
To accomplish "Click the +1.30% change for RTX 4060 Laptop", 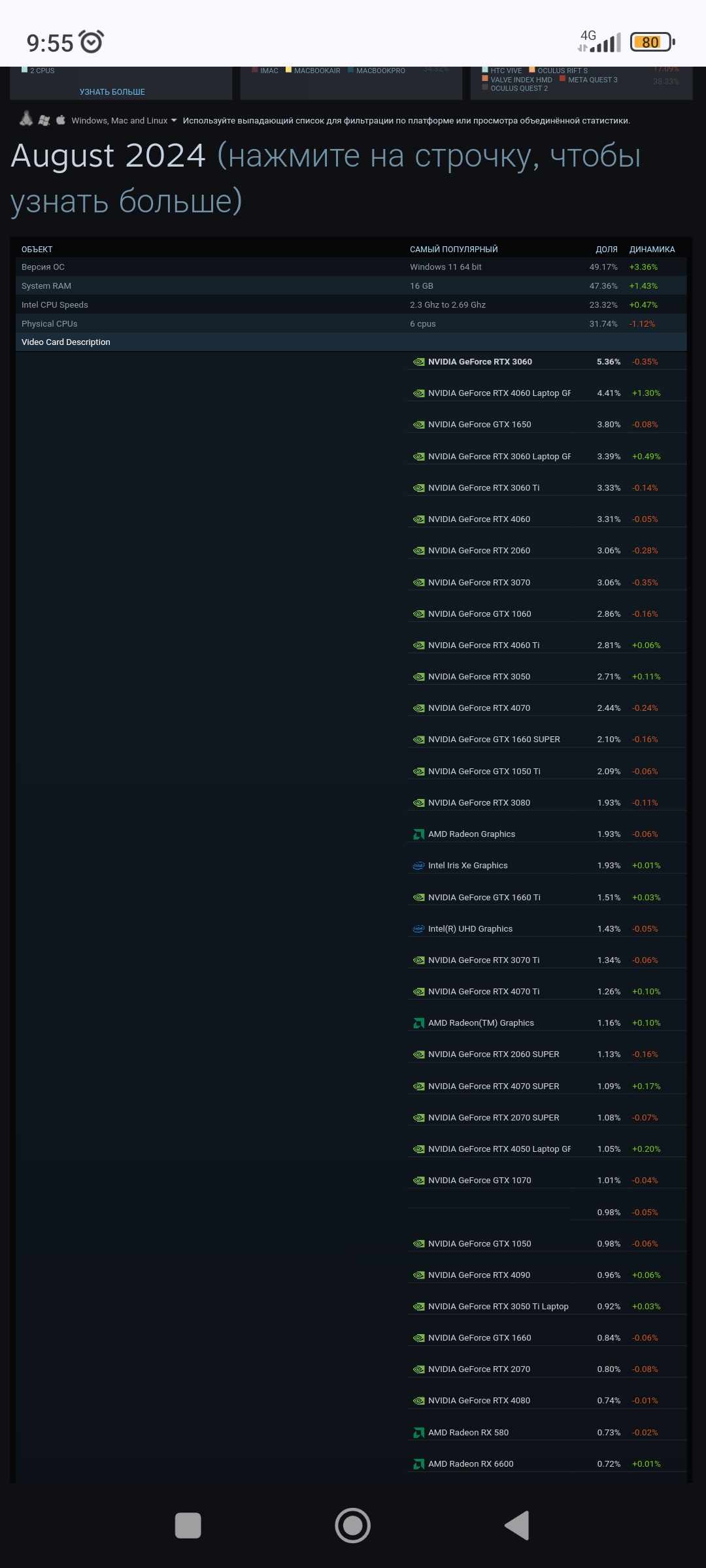I will point(647,393).
